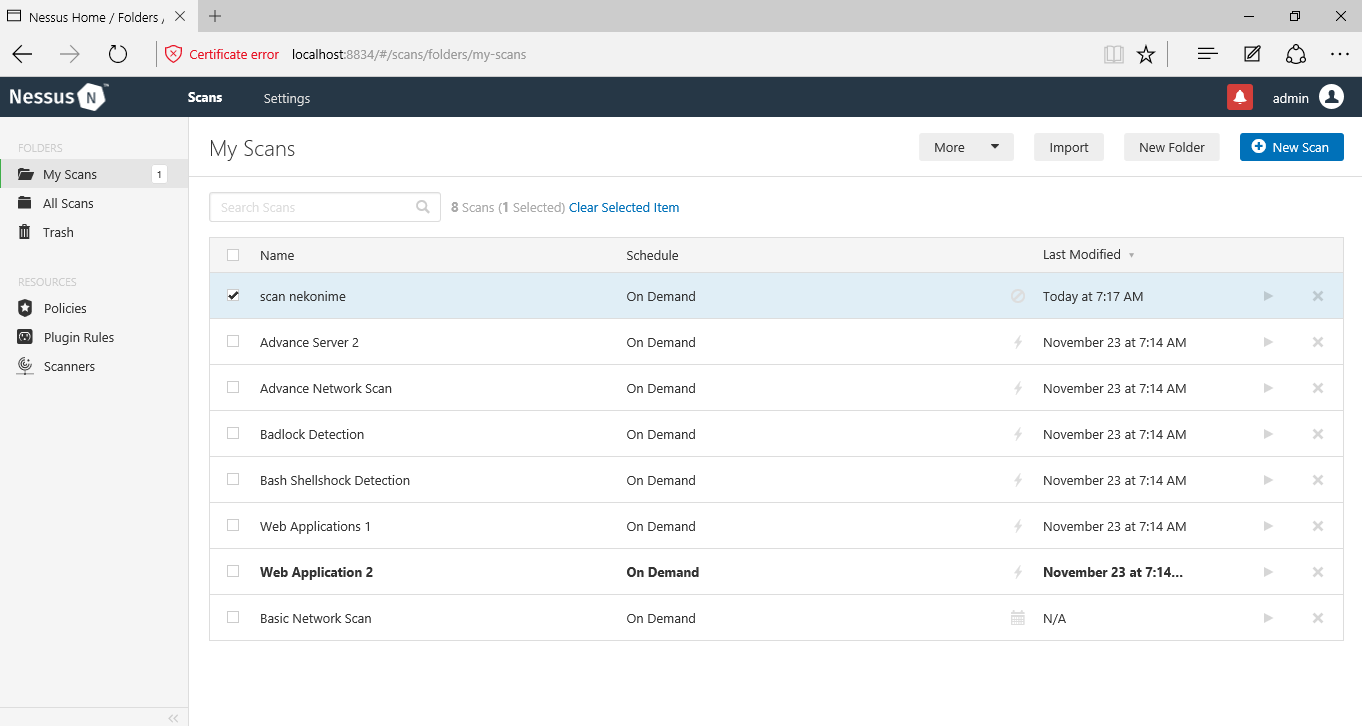
Task: Click the New Scan button
Action: pos(1291,147)
